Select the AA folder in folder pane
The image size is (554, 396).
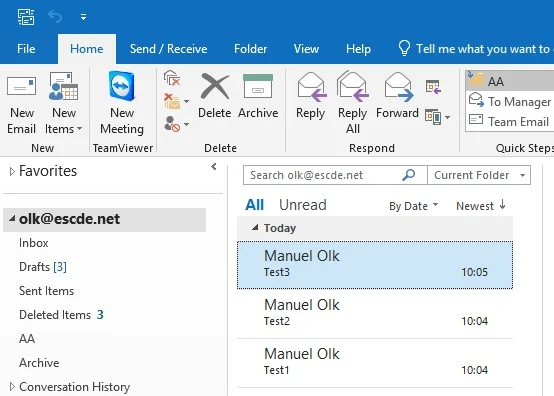tap(27, 339)
